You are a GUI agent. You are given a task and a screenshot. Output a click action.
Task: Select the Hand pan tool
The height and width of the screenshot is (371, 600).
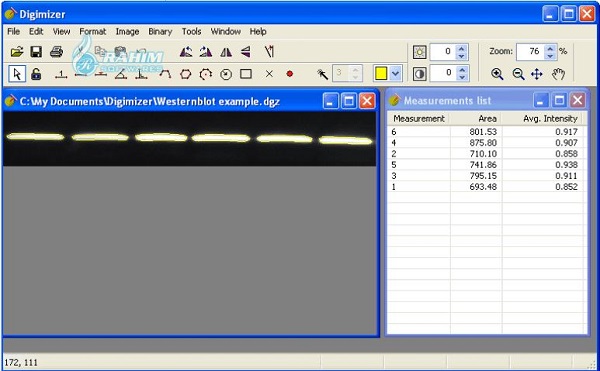558,74
